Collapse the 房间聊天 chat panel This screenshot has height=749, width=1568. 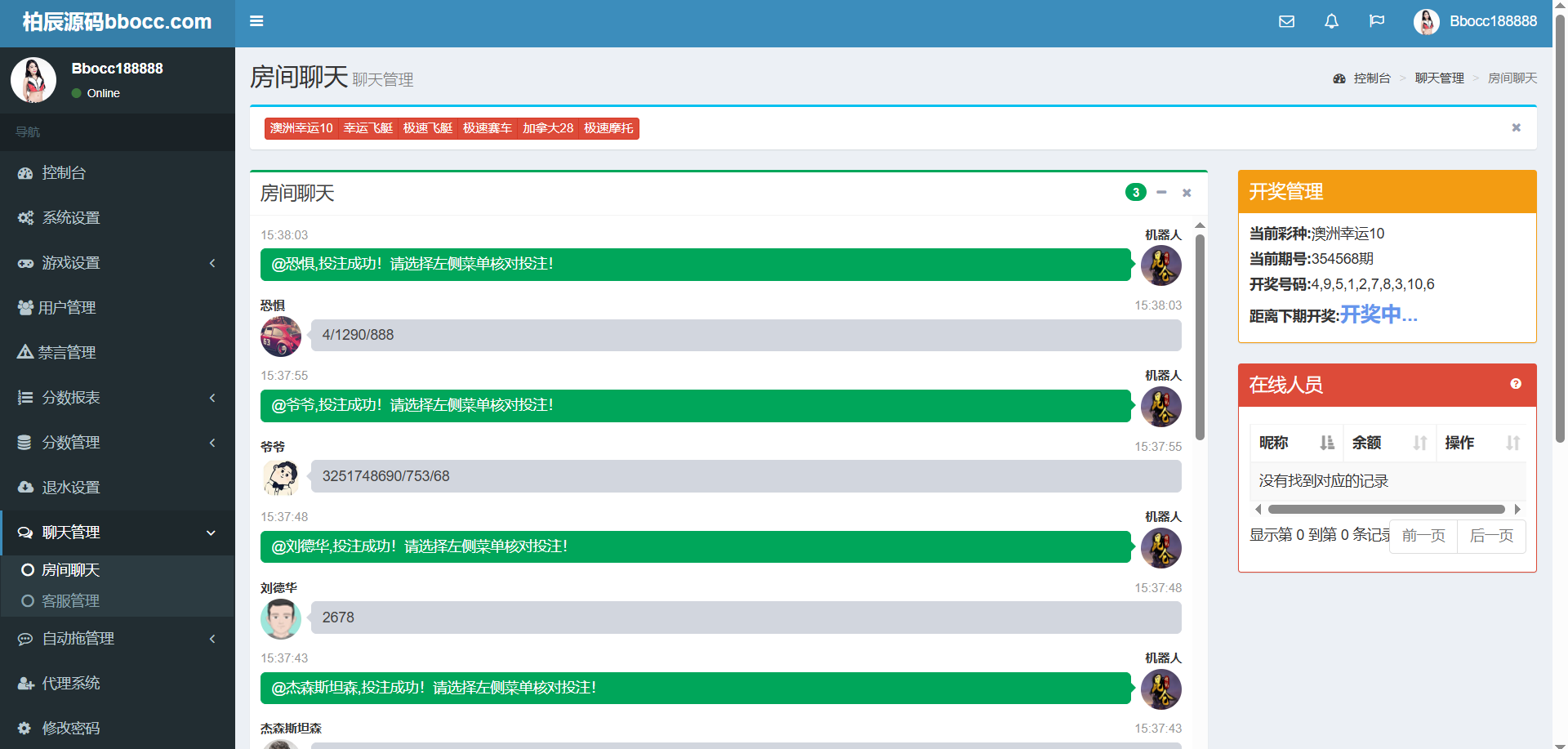point(1161,193)
